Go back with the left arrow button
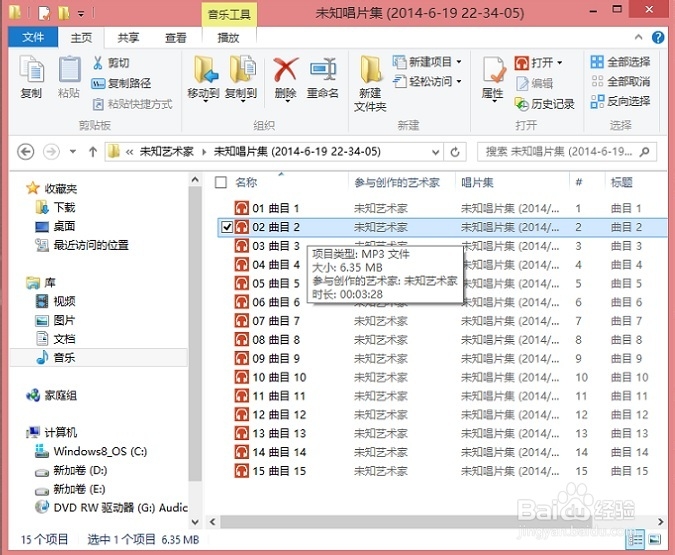Viewport: 675px width, 555px height. [26, 152]
